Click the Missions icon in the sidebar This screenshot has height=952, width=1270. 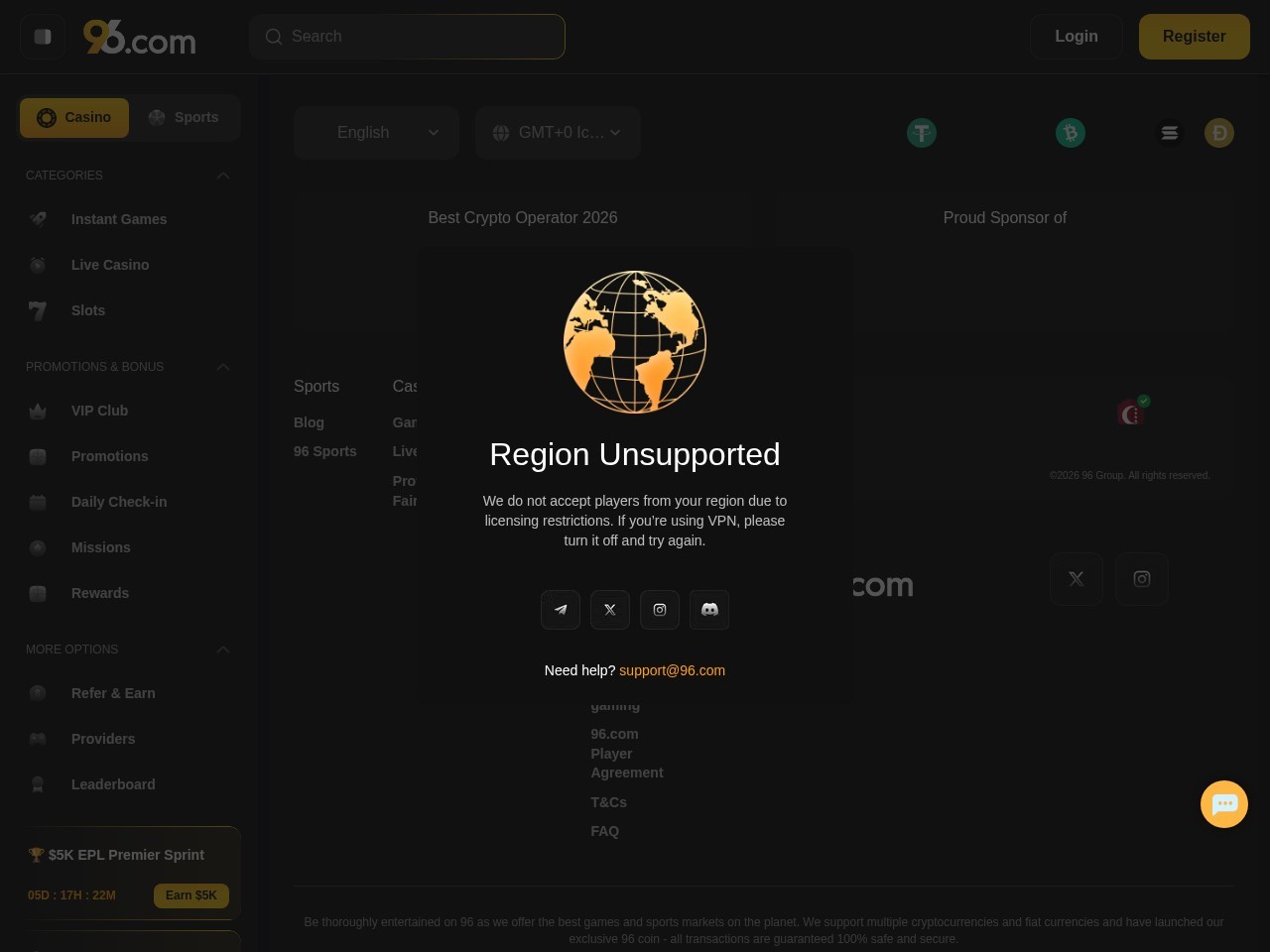pos(38,547)
